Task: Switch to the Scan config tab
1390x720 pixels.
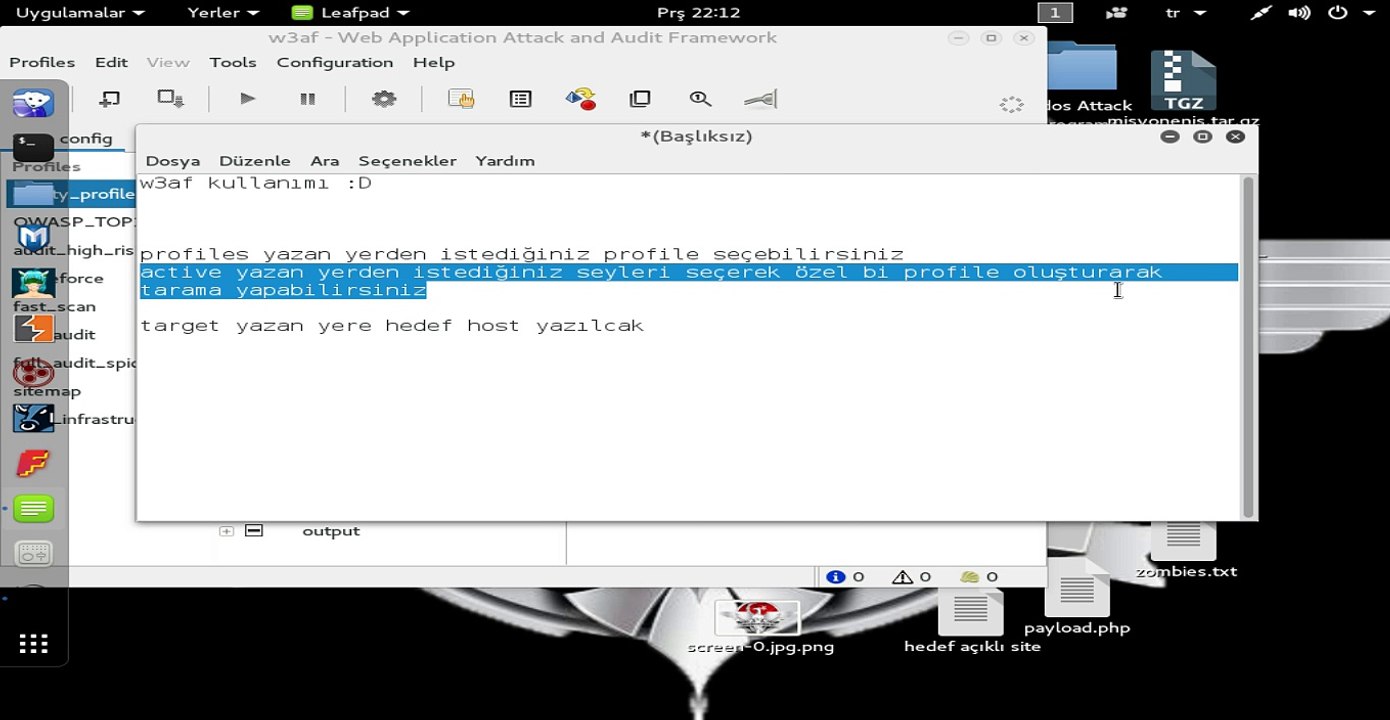Action: (85, 139)
